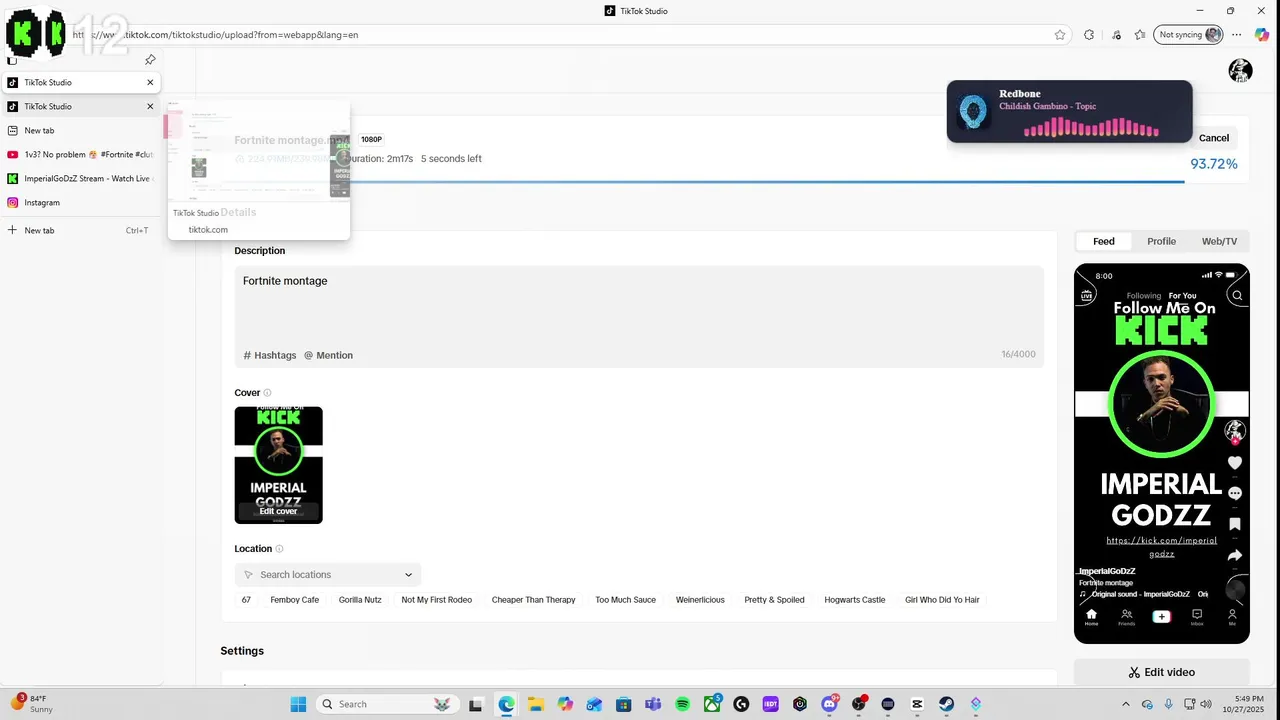Show hidden system tray icons chevron
Screen dimensions: 1280x720
pyautogui.click(x=1126, y=704)
